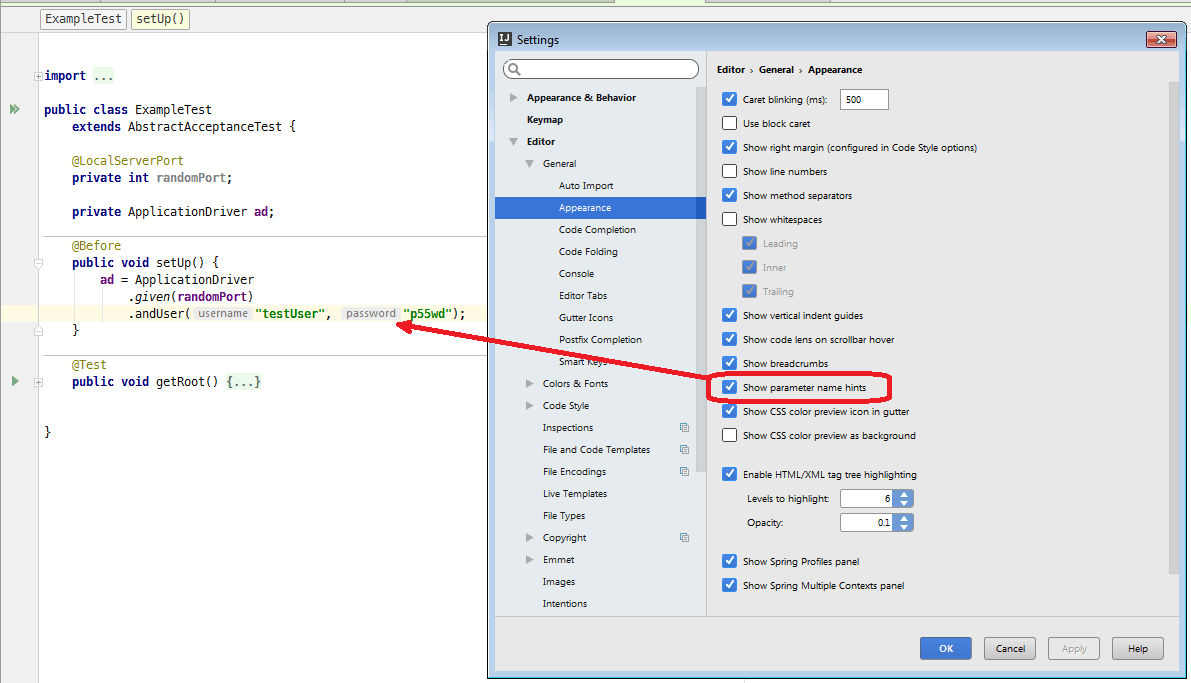This screenshot has height=683, width=1191.
Task: Click the icon beside Copyright in the tree
Action: click(684, 537)
